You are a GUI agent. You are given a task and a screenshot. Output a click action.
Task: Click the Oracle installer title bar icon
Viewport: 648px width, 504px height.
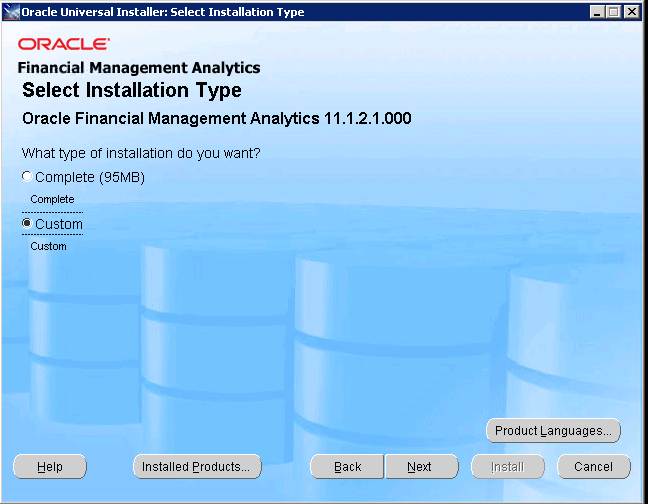pyautogui.click(x=11, y=12)
